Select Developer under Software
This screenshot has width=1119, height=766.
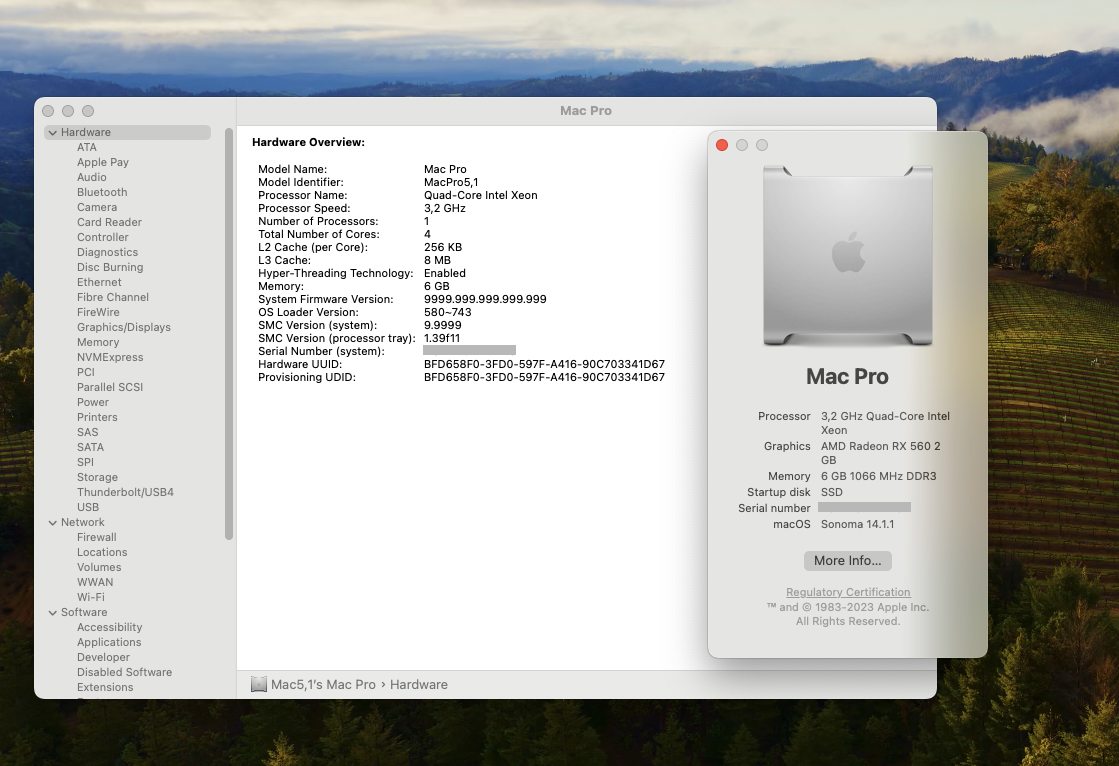(x=103, y=657)
